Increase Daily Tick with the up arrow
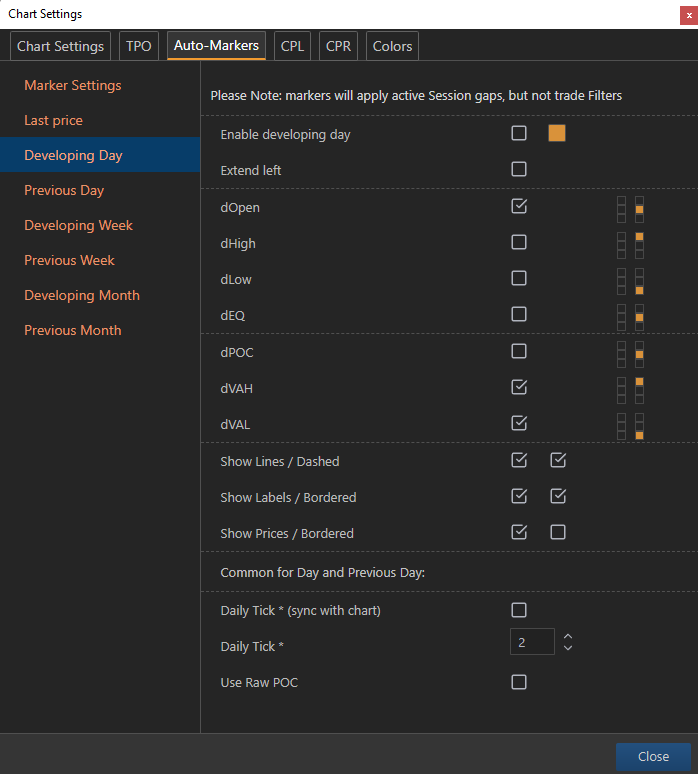The width and height of the screenshot is (698, 774). 568,637
